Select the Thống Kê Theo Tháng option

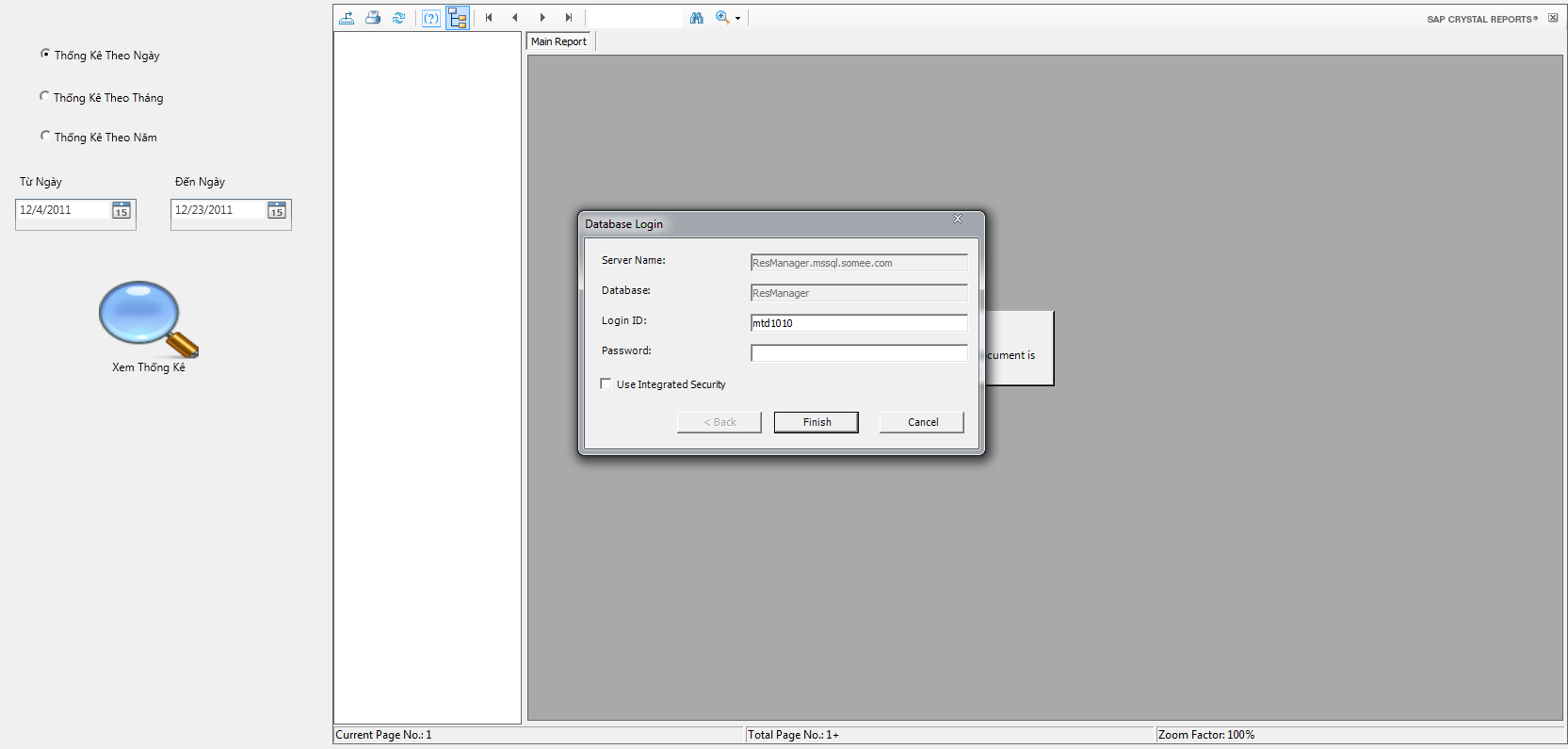44,97
